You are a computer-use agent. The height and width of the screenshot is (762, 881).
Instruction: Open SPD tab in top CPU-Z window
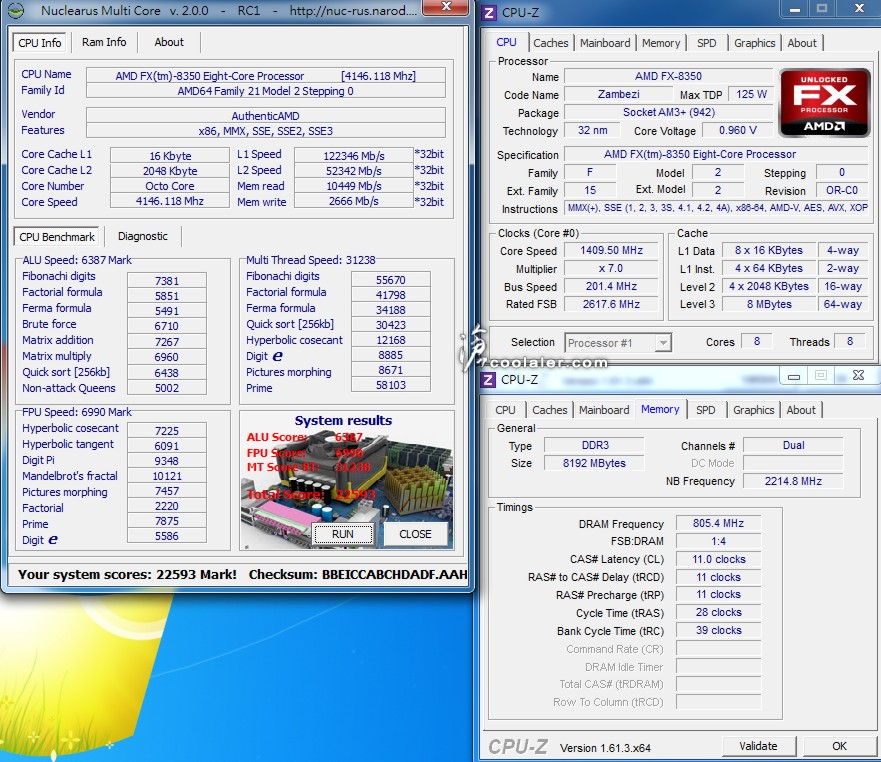tap(706, 43)
